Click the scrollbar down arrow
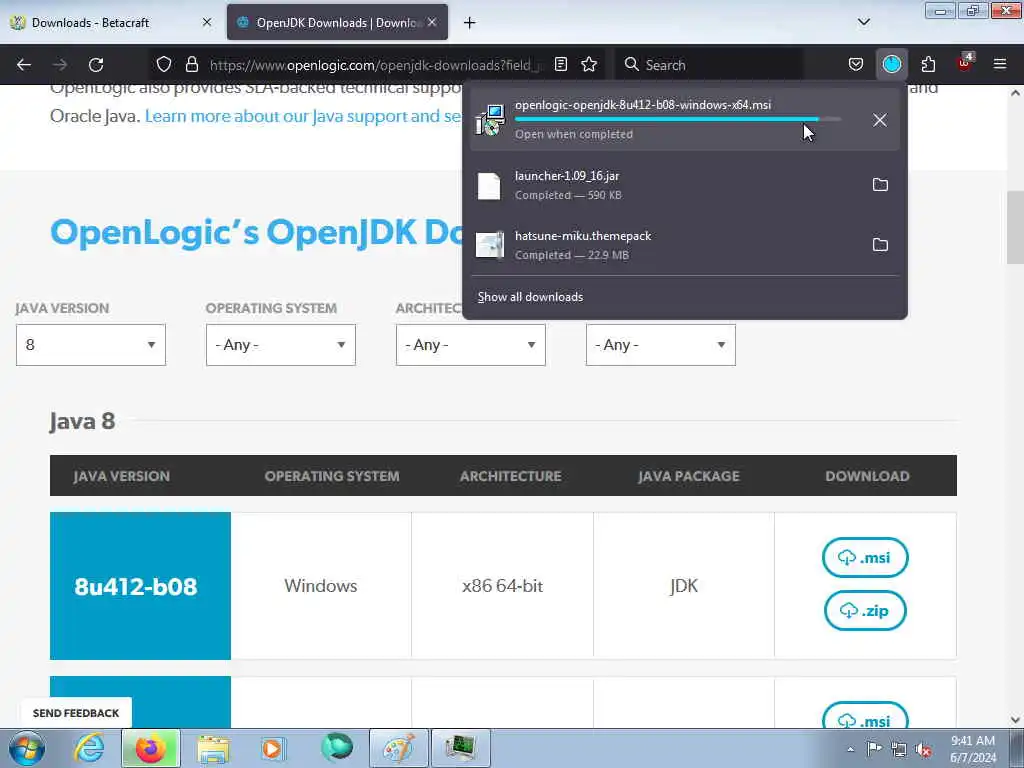 (x=1015, y=720)
